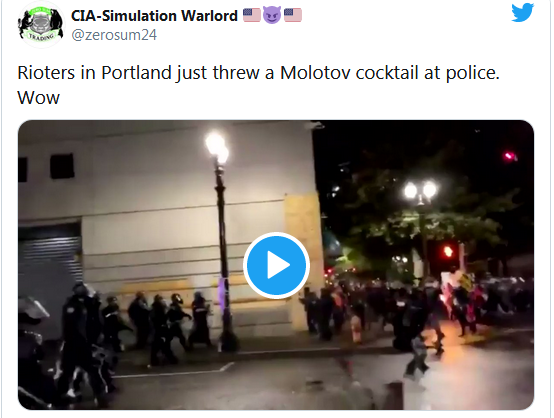
Task: Click the first US flag emoji
Action: point(252,15)
